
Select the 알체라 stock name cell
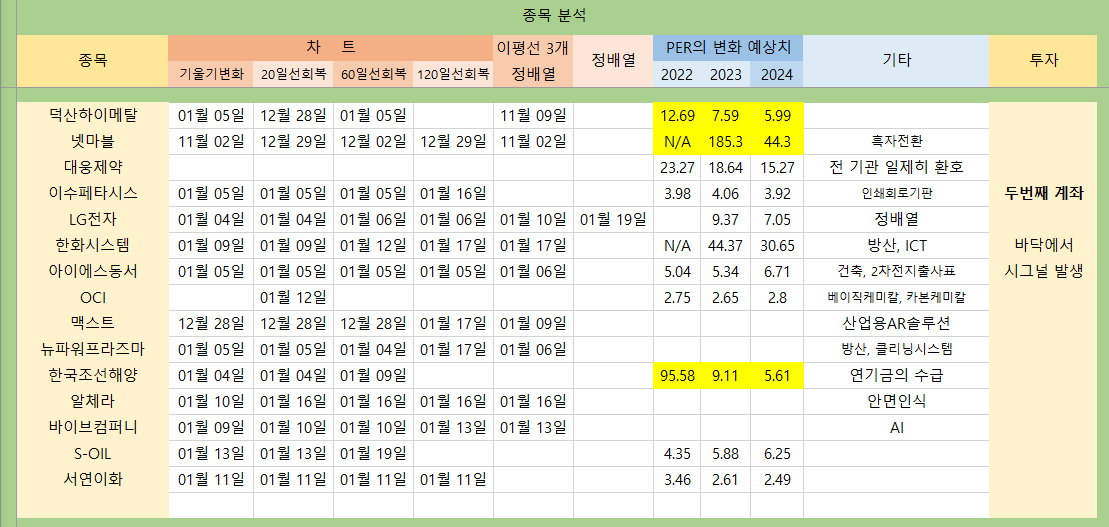tap(93, 401)
